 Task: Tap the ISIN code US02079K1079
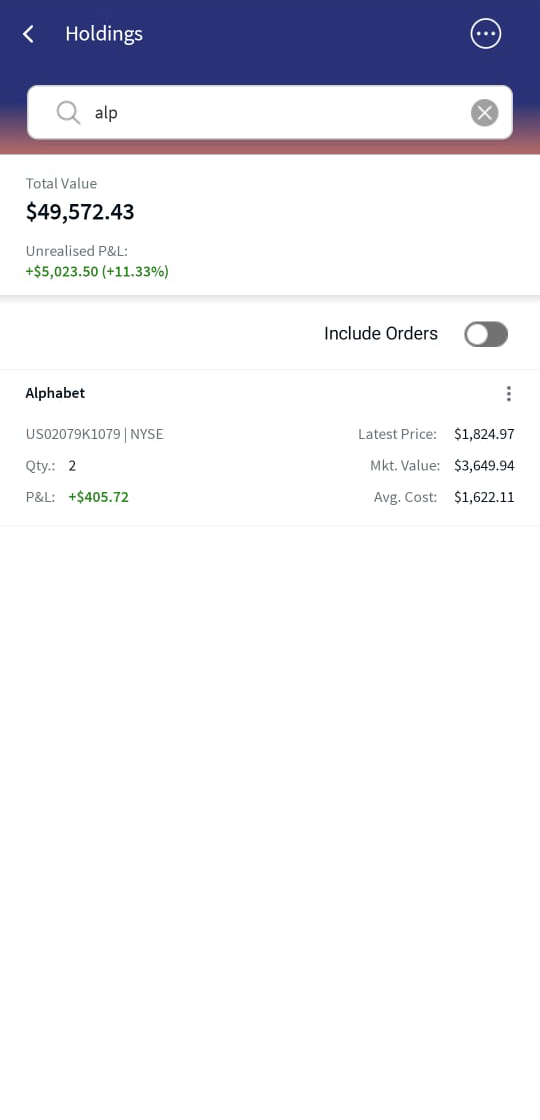tap(73, 434)
